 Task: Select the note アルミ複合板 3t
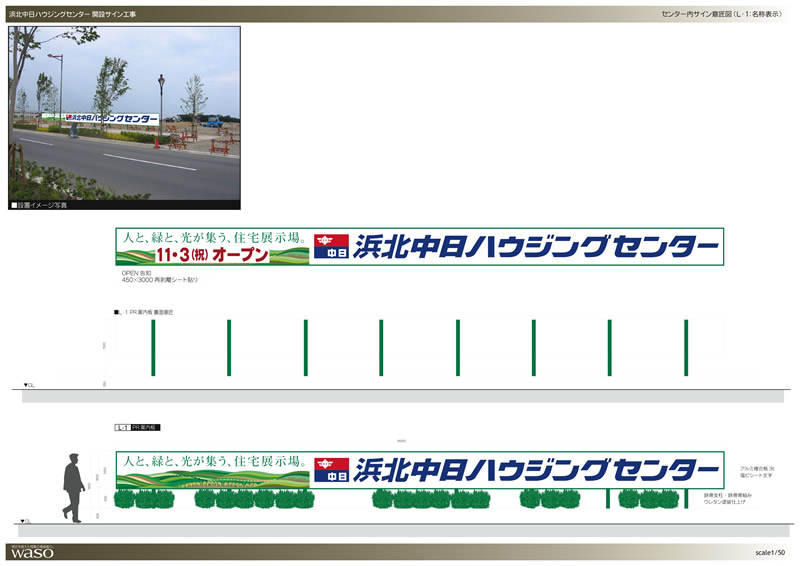coord(757,469)
